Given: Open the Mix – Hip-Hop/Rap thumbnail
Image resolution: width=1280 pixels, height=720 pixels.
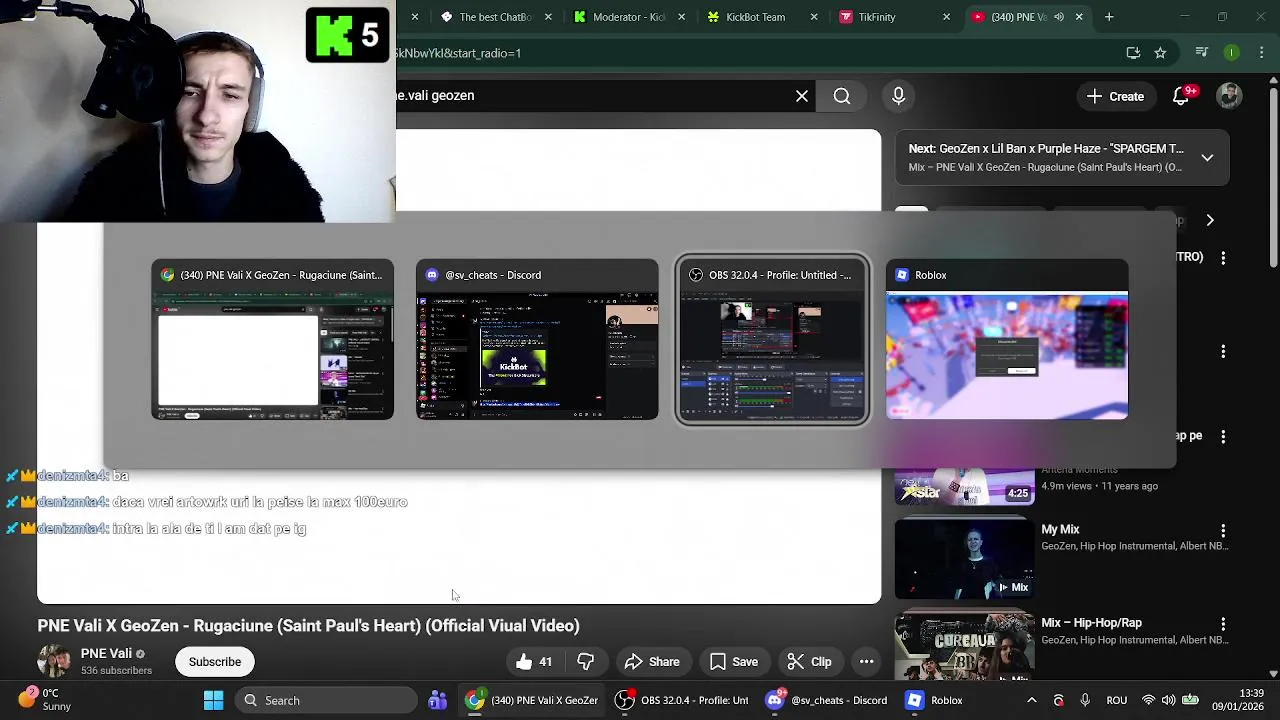Looking at the screenshot, I should pos(964,646).
